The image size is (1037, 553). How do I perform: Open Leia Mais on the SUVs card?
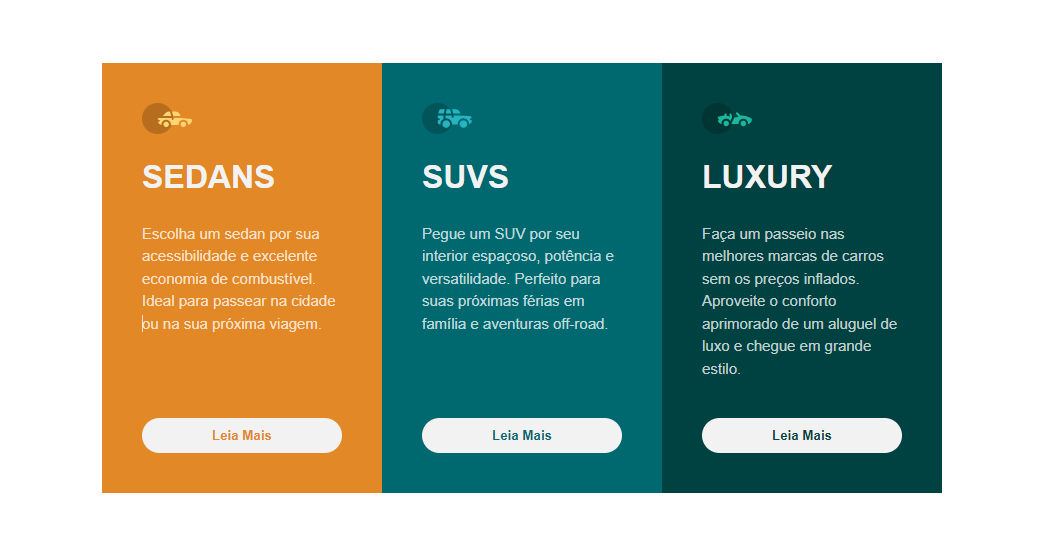click(x=522, y=435)
